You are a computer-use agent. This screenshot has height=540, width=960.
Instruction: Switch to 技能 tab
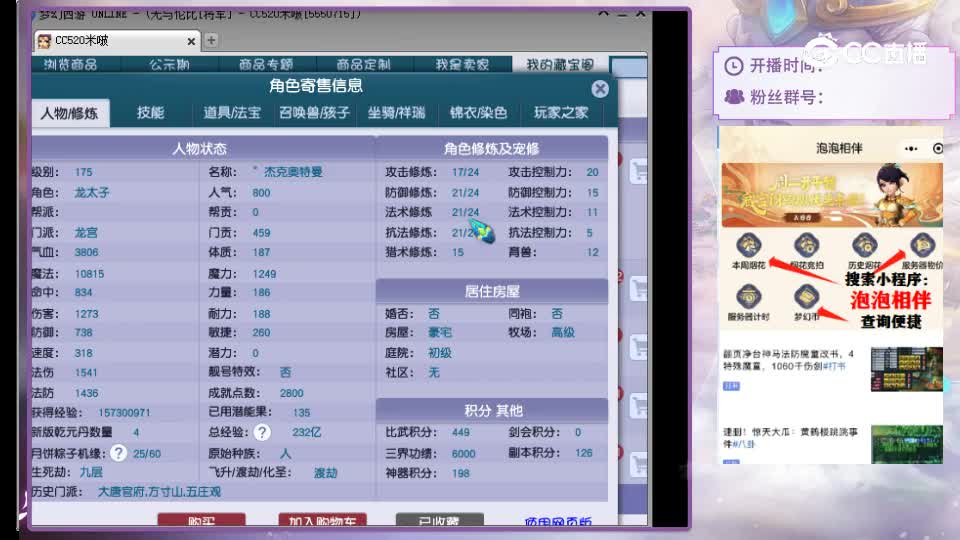click(x=150, y=113)
